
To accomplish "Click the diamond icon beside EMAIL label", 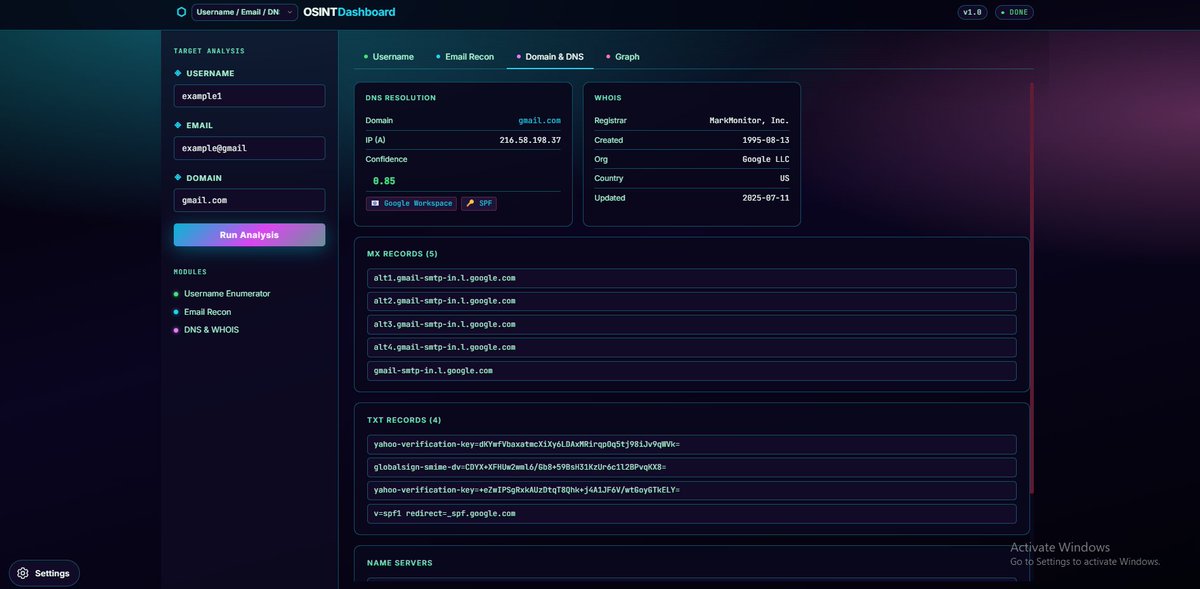I will (x=178, y=125).
